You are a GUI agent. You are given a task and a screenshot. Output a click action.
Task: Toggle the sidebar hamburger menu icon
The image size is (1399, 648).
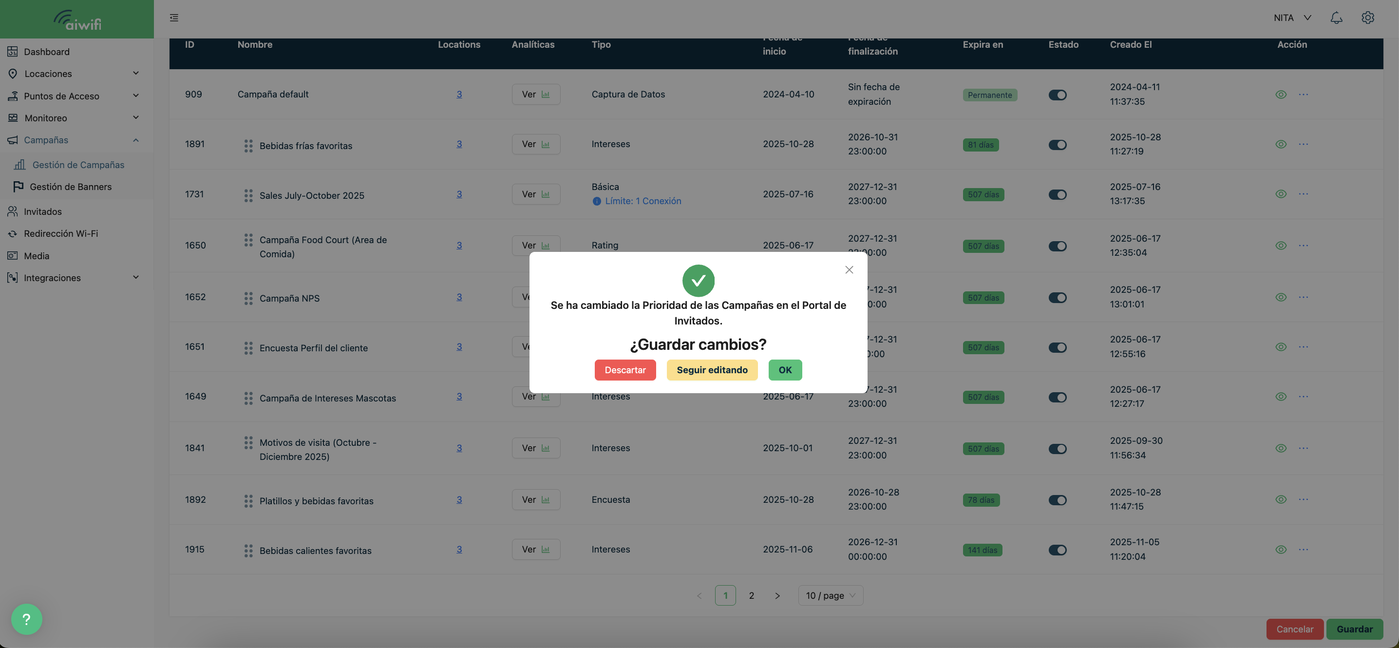coord(174,18)
